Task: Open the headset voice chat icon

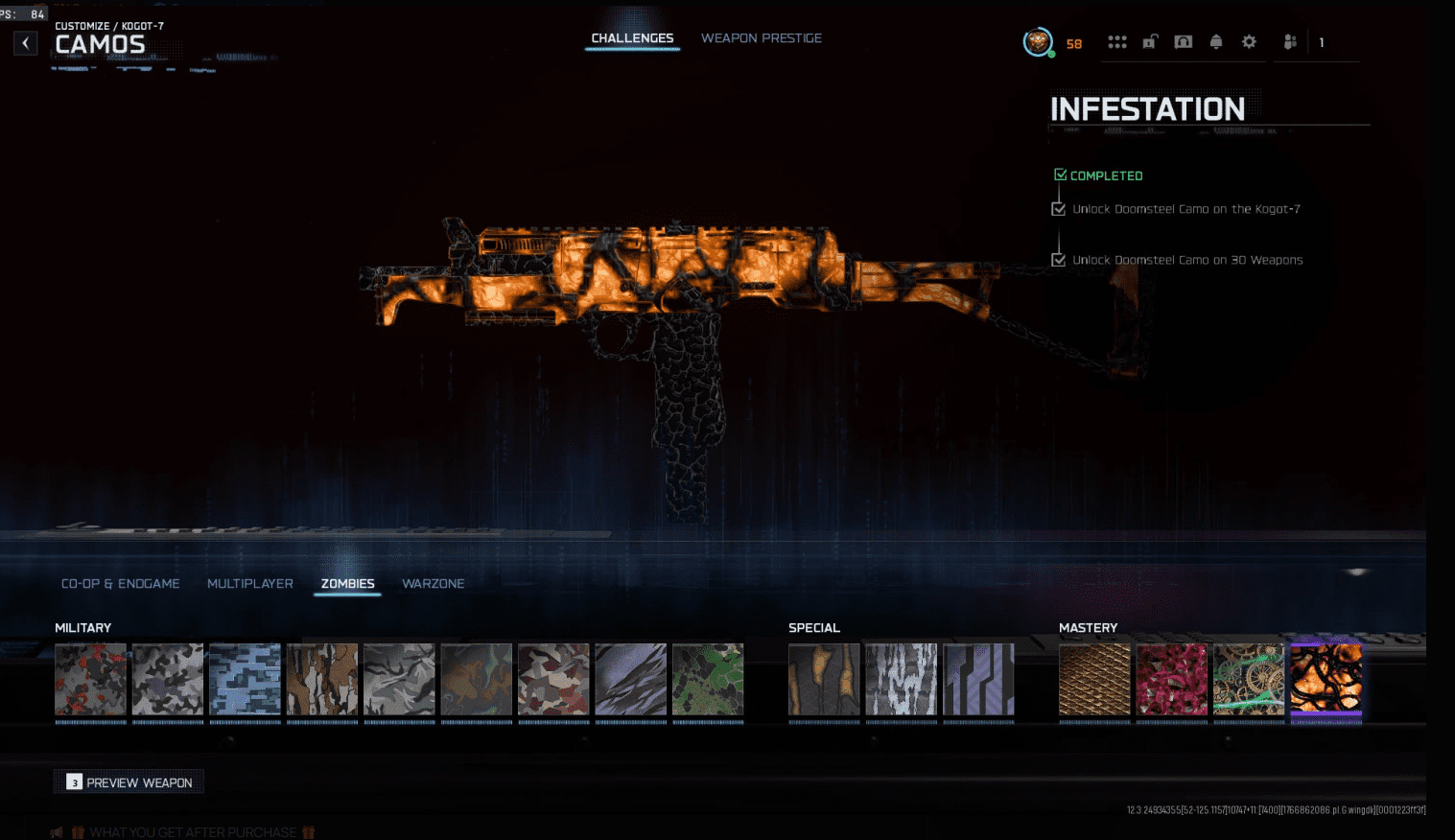Action: [1184, 42]
